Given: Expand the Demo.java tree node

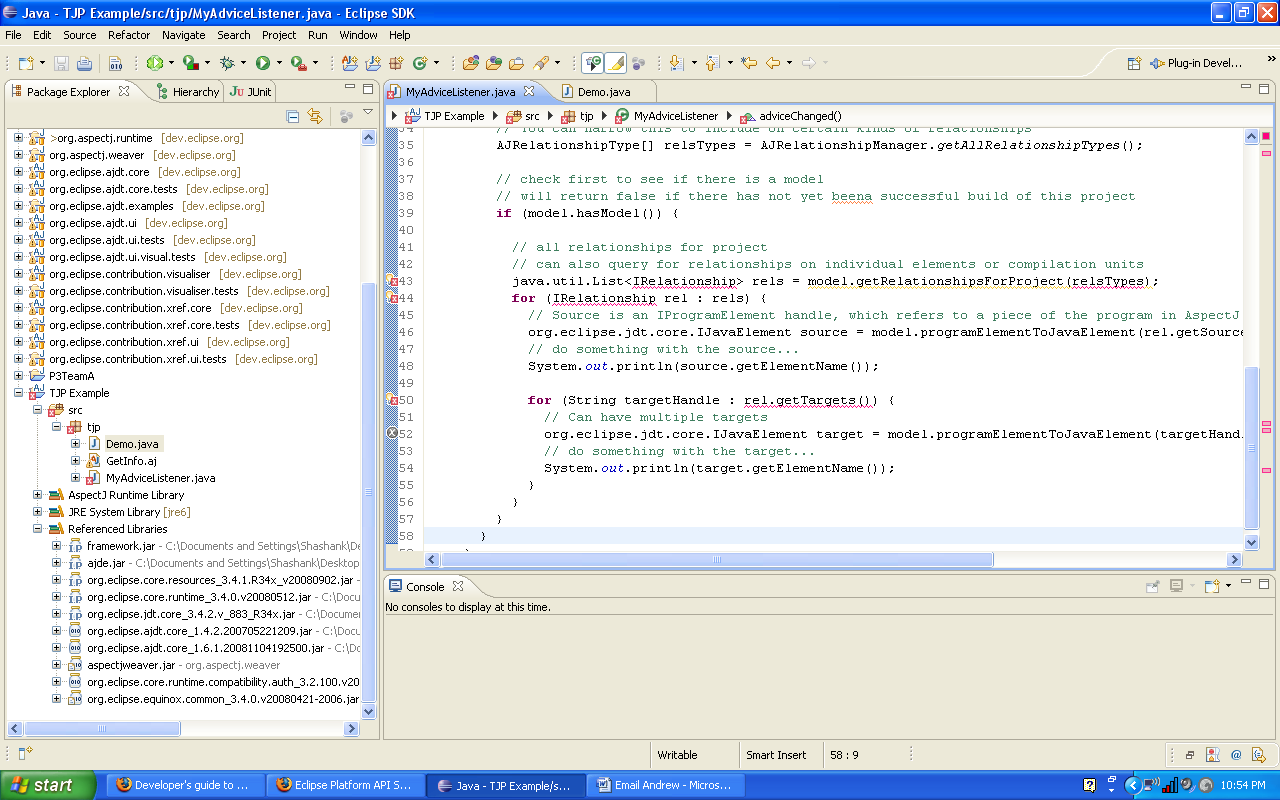Looking at the screenshot, I should 76,444.
